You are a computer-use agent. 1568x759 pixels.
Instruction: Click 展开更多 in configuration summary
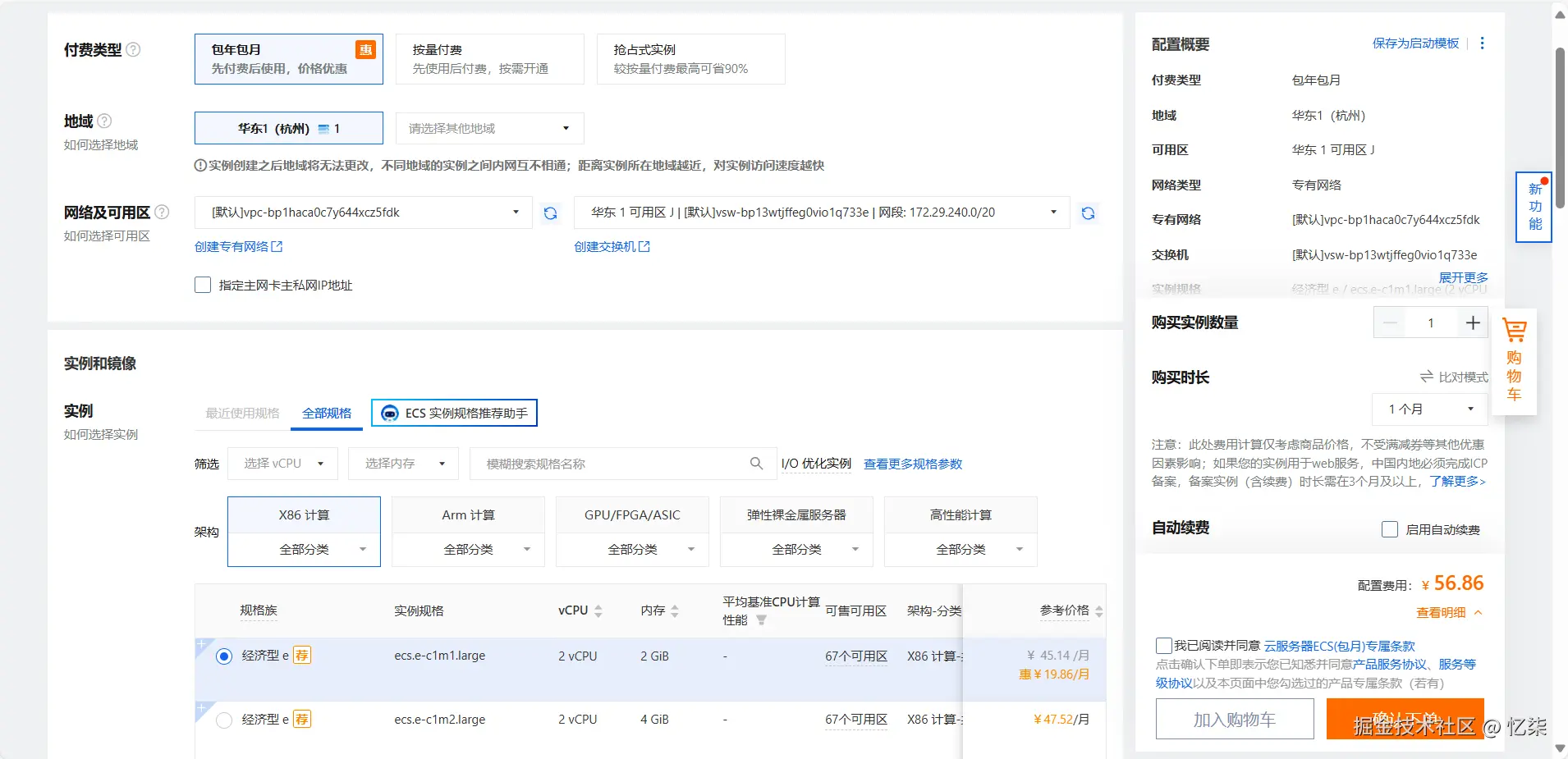click(x=1463, y=277)
